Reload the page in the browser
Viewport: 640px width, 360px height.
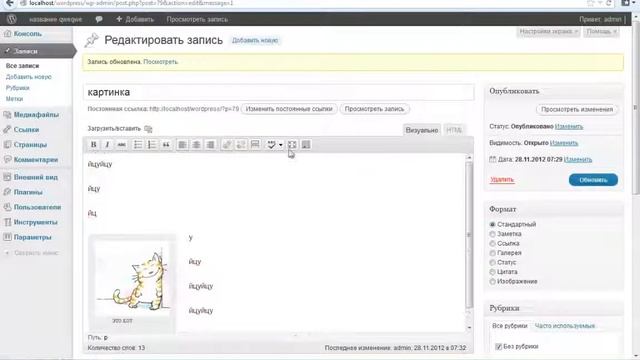[x=608, y=3]
